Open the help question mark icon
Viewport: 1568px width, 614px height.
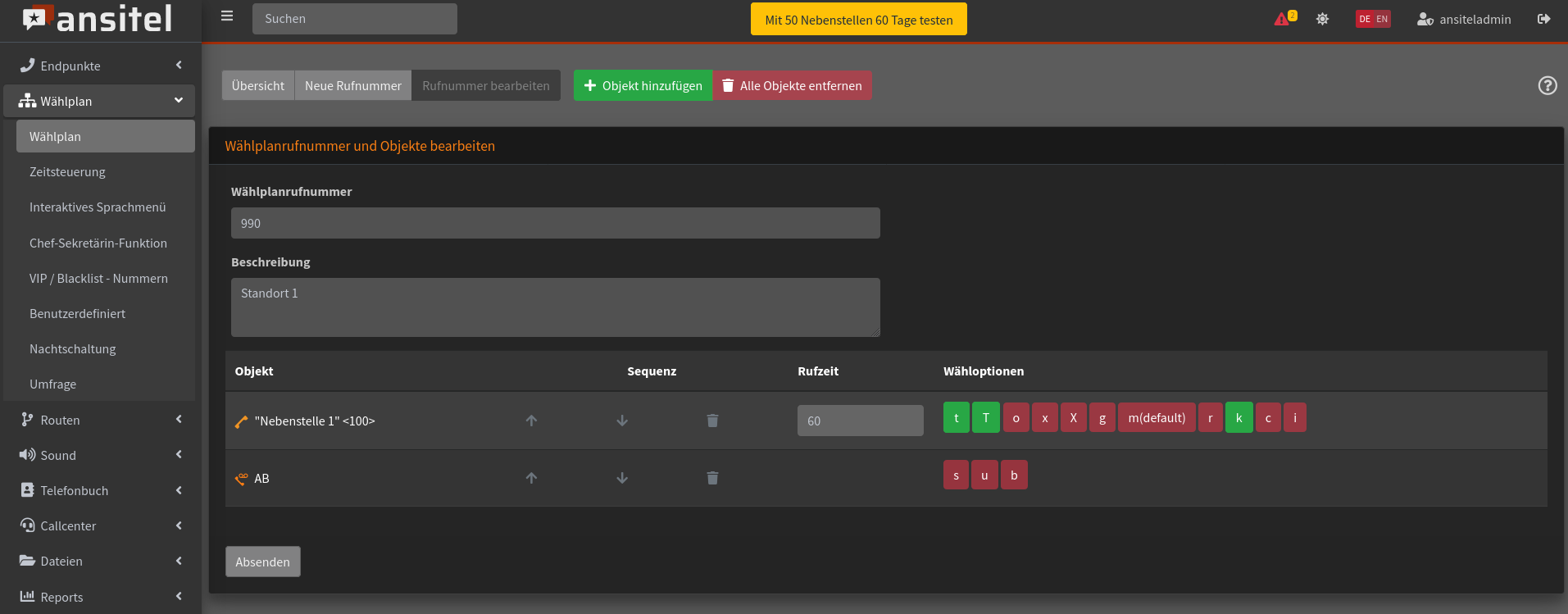[1547, 85]
